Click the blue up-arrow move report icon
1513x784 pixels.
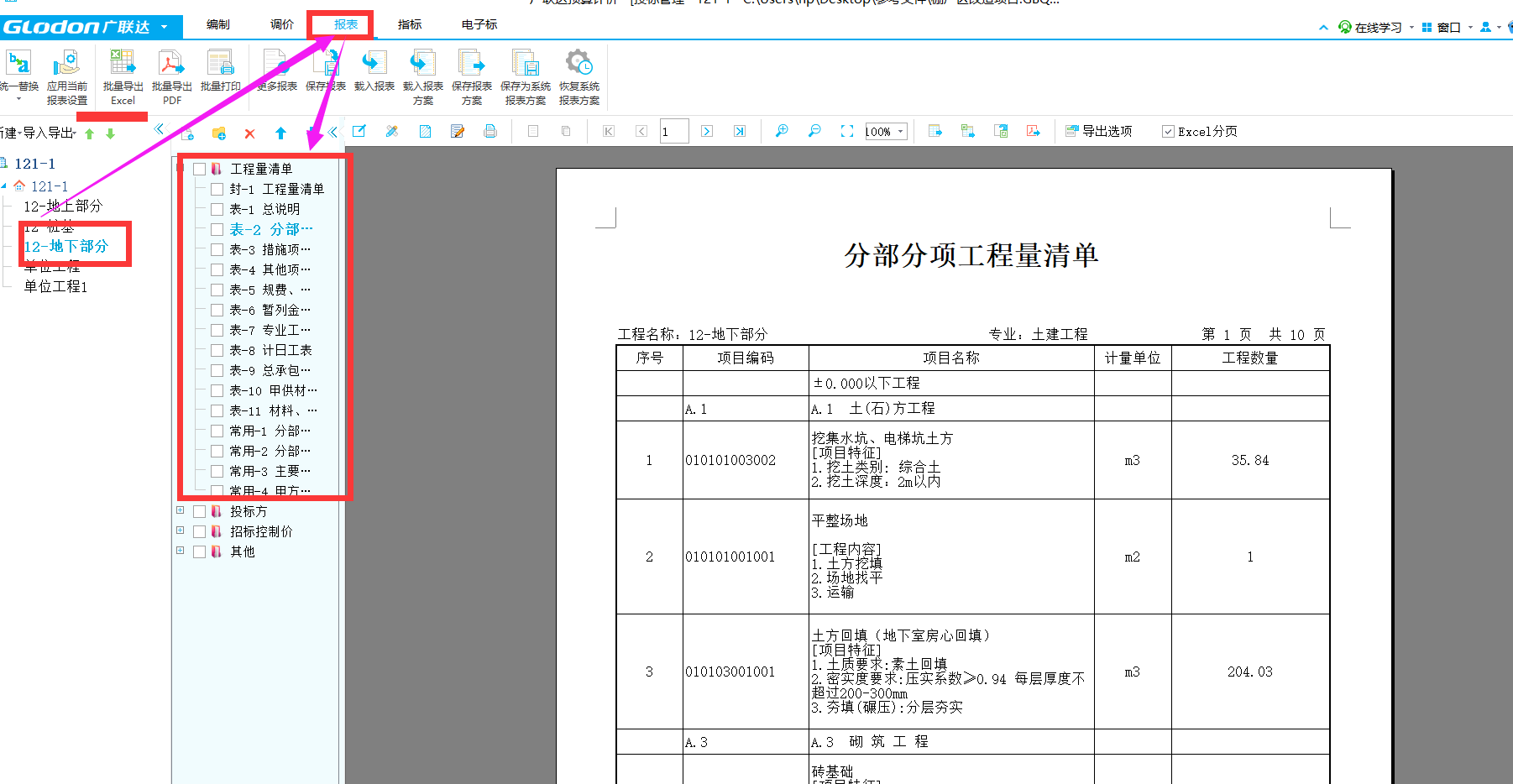(280, 133)
